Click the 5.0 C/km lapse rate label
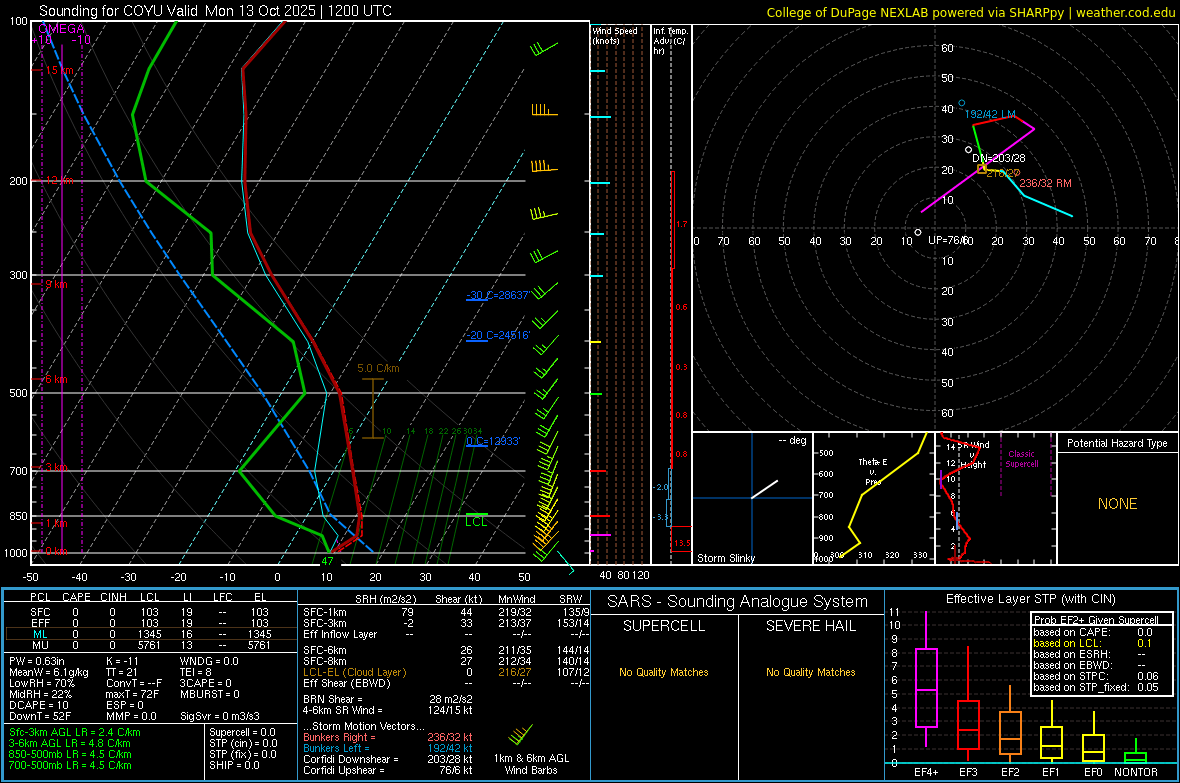The image size is (1180, 783). (379, 368)
